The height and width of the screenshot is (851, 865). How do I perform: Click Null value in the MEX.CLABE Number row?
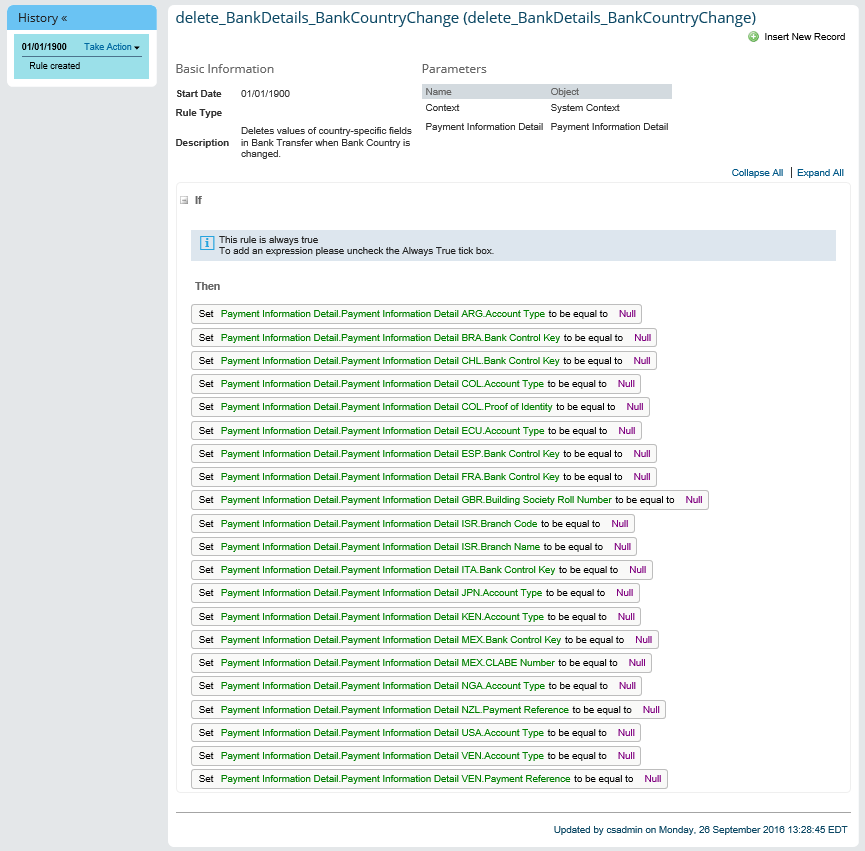click(x=637, y=663)
